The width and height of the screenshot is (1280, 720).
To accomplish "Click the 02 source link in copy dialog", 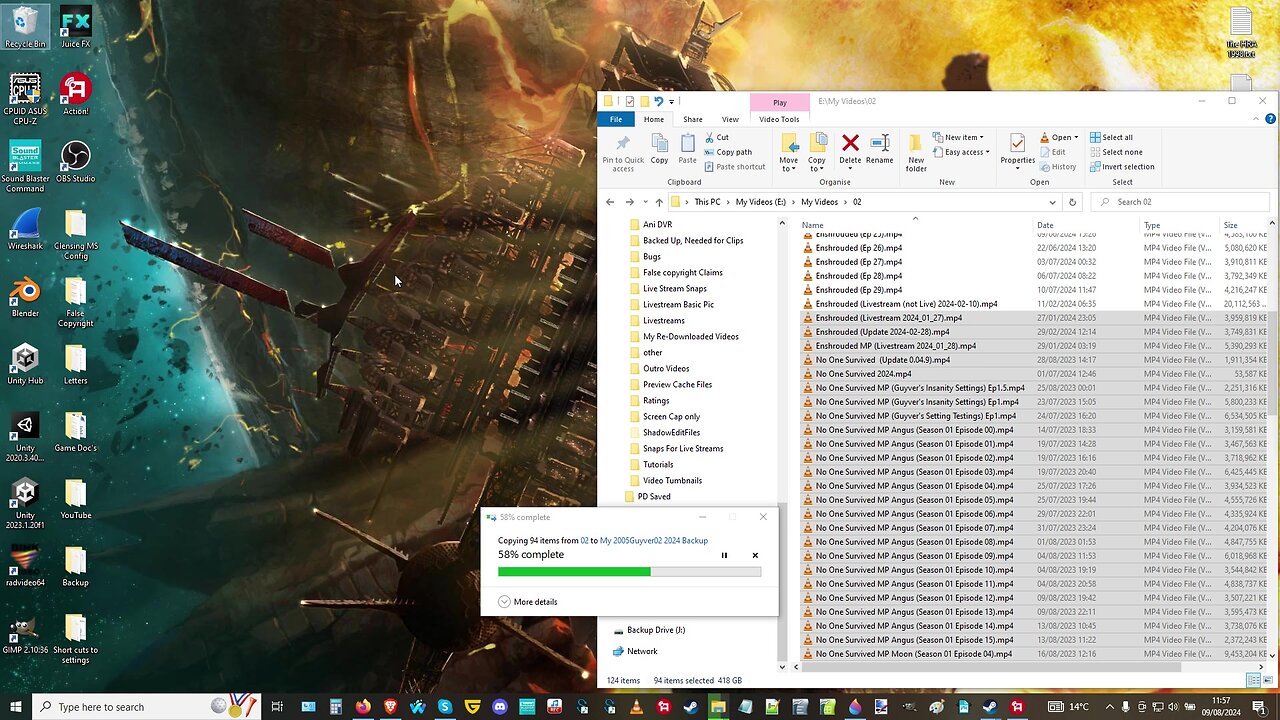I will pos(585,541).
